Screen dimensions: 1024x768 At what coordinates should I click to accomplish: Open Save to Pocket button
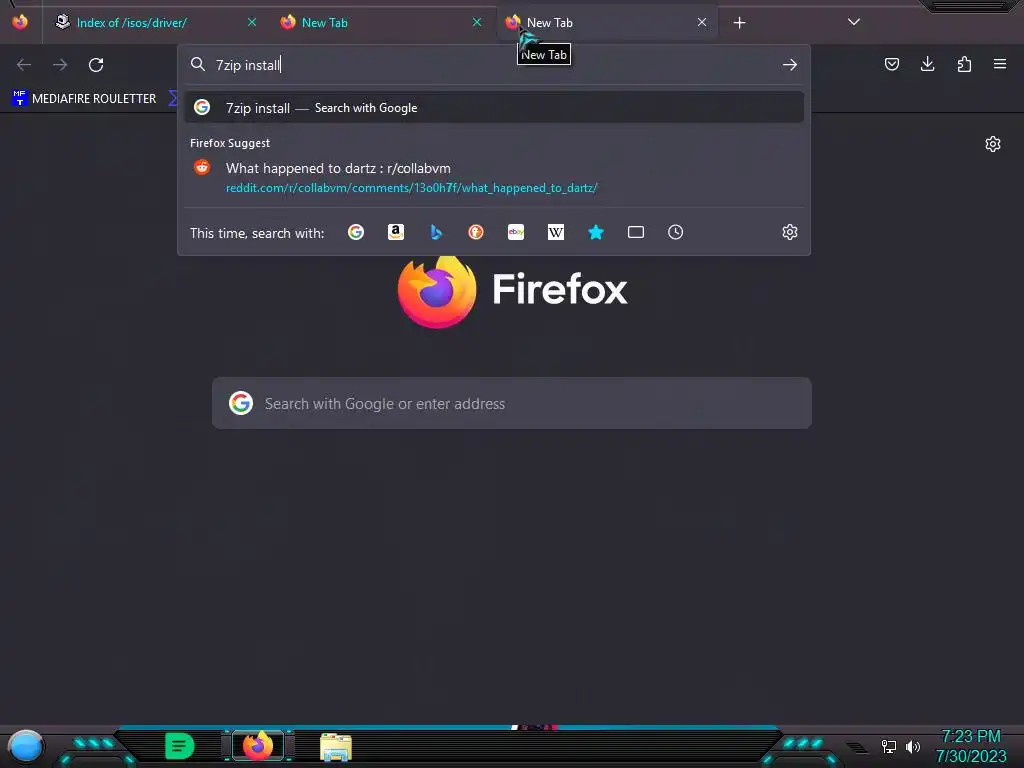tap(891, 64)
